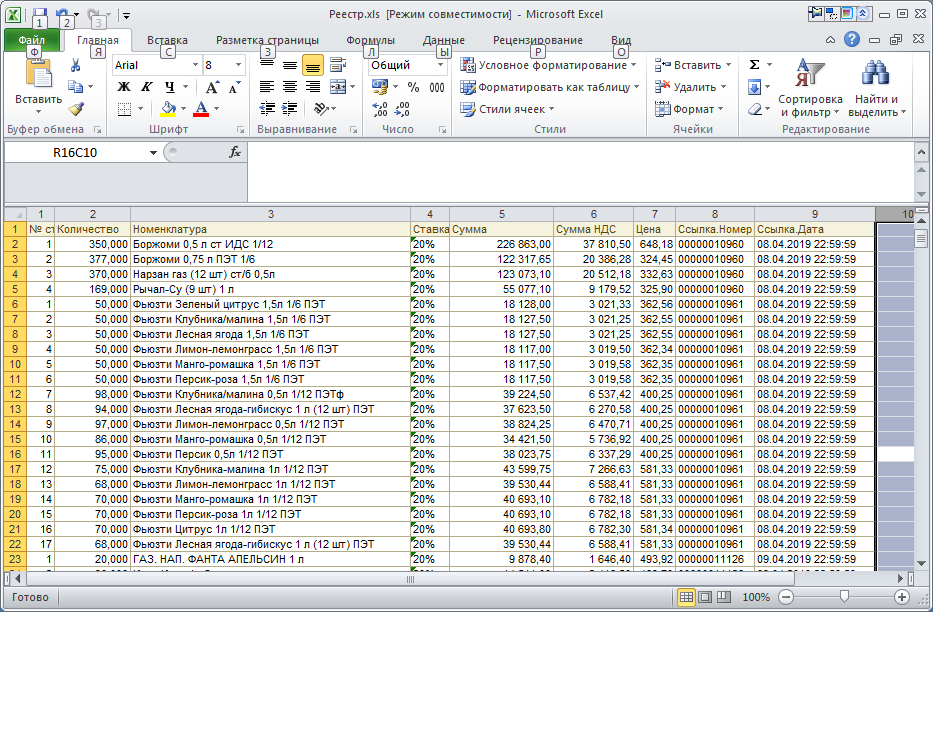Screen dimensions: 933x756
Task: Open the Arial font name dropdown
Action: coord(195,65)
